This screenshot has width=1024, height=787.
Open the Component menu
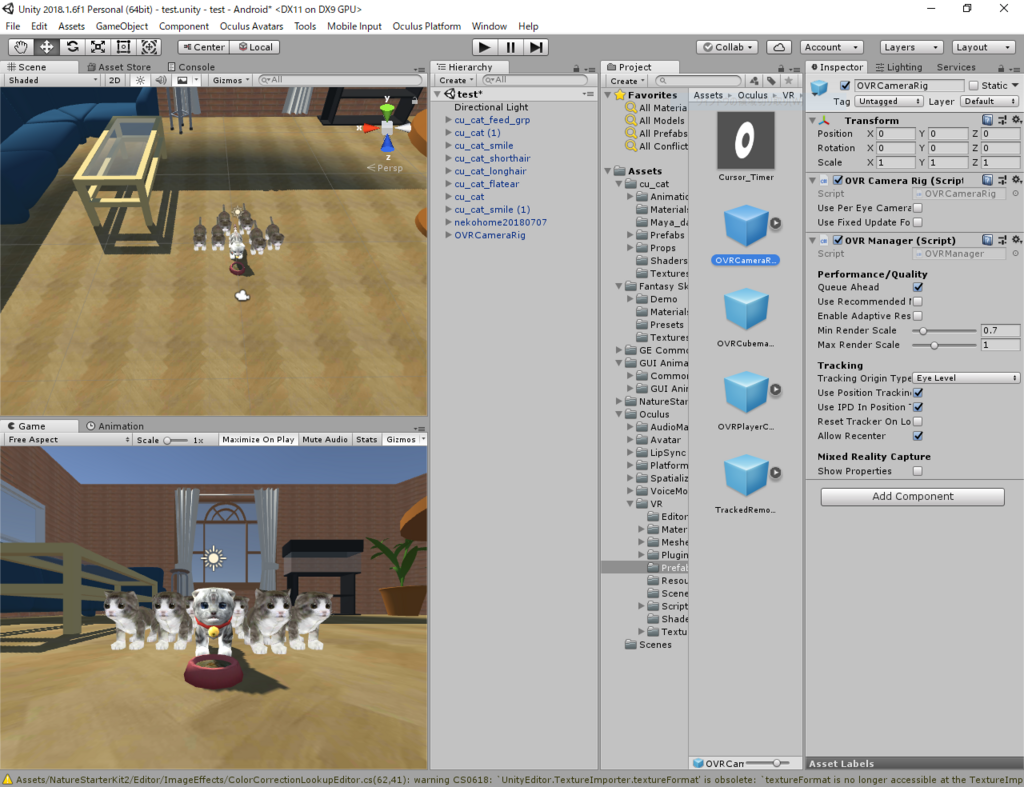184,26
